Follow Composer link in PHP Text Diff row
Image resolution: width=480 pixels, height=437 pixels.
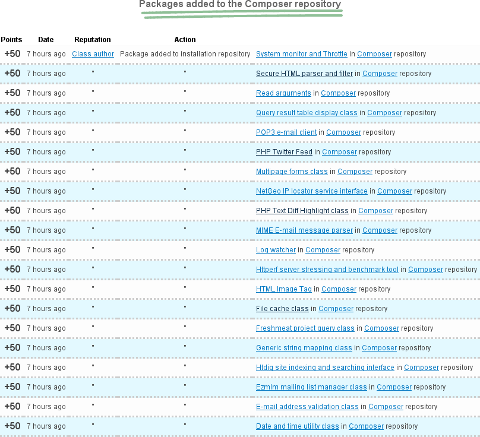coord(376,211)
